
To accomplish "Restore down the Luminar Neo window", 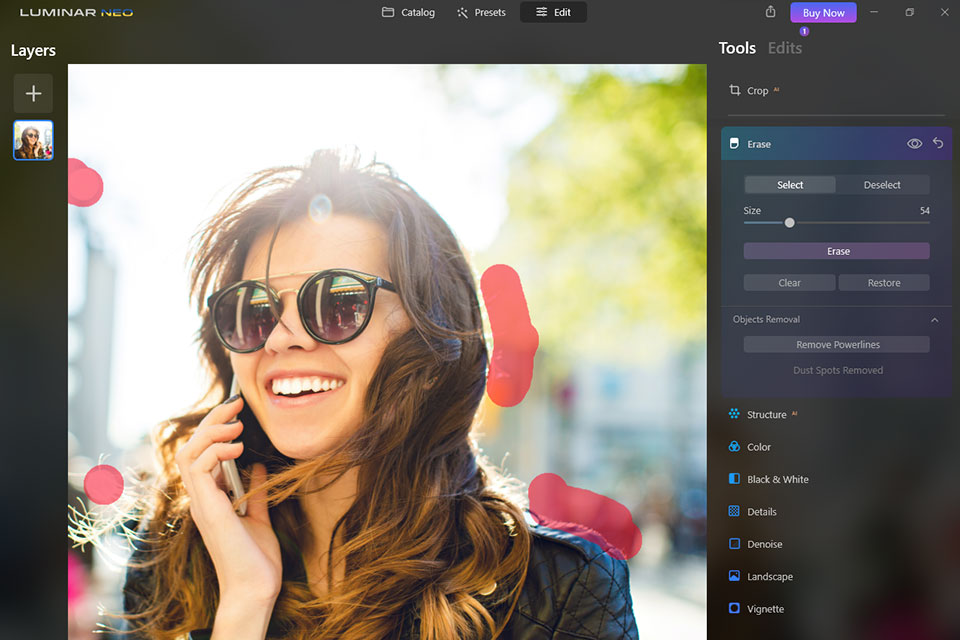I will point(909,12).
